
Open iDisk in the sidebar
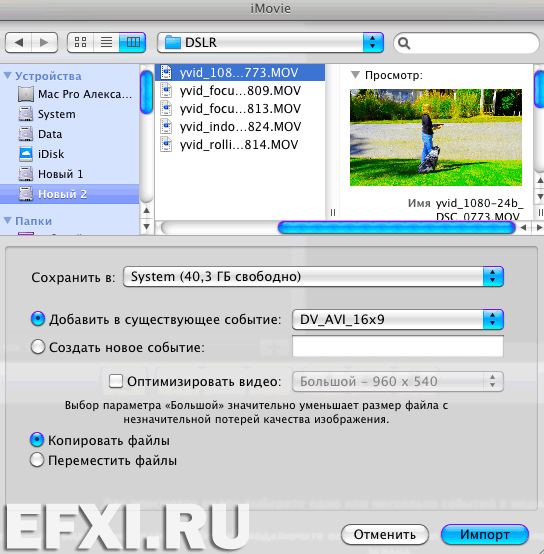pos(70,154)
